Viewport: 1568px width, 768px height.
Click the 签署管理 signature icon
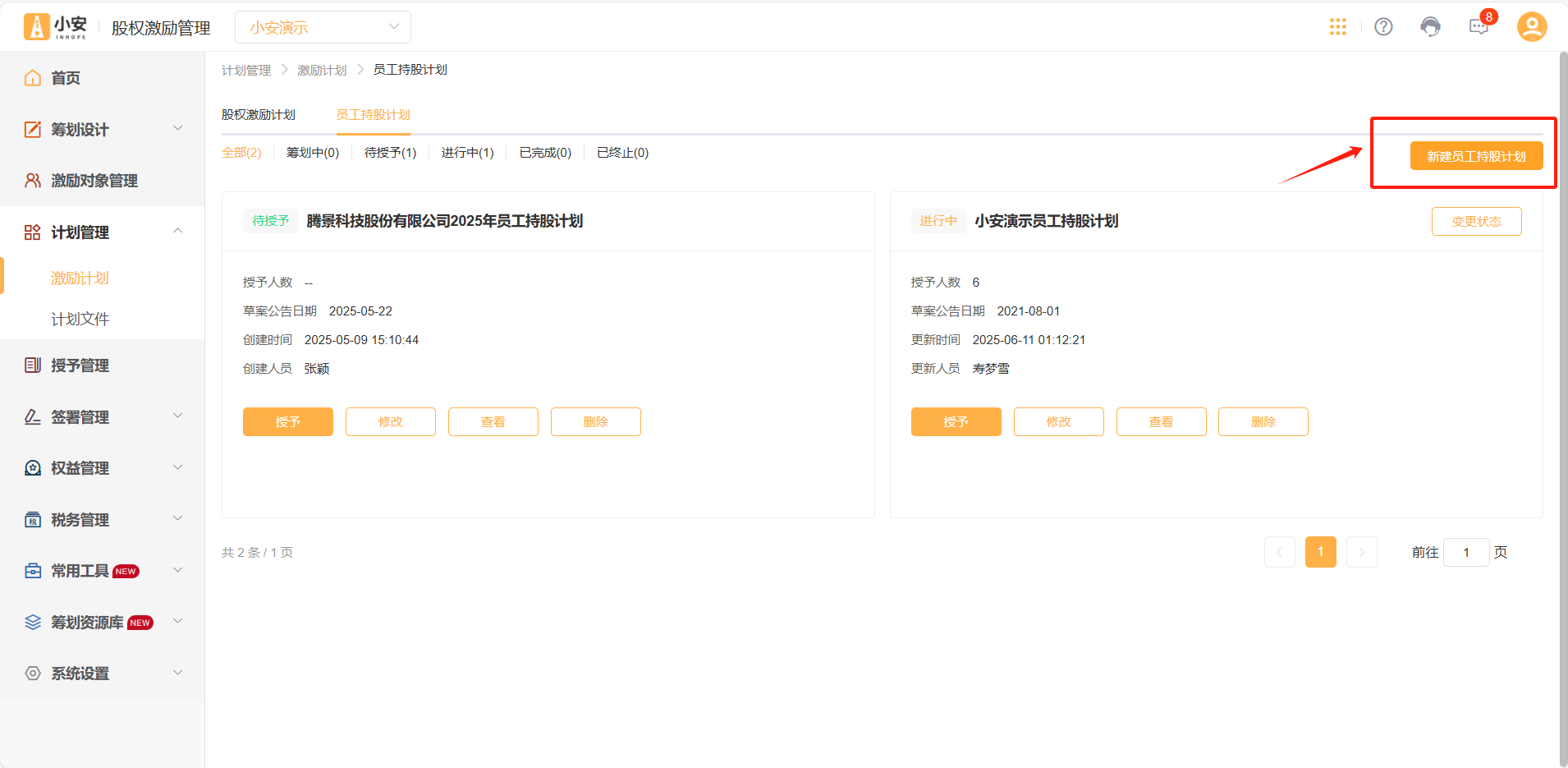click(33, 416)
